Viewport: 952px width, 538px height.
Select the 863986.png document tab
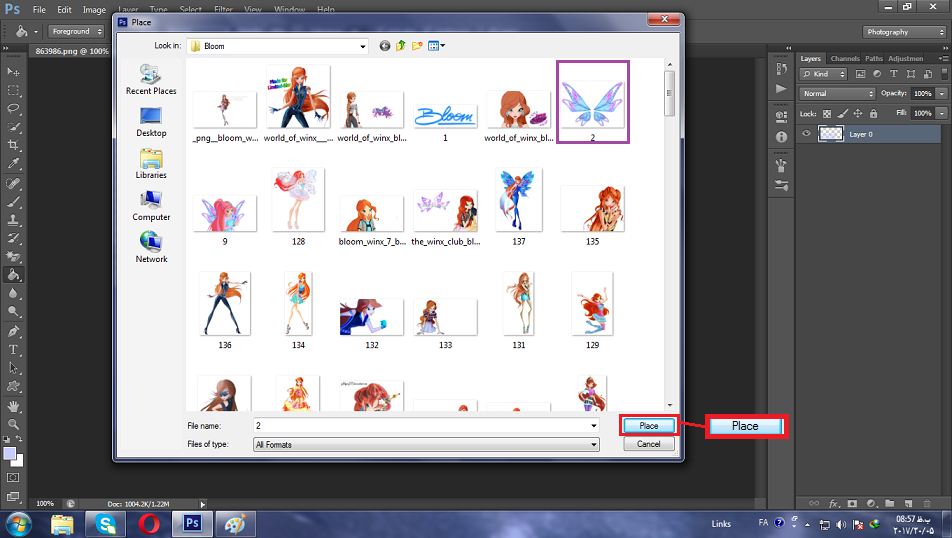click(72, 52)
